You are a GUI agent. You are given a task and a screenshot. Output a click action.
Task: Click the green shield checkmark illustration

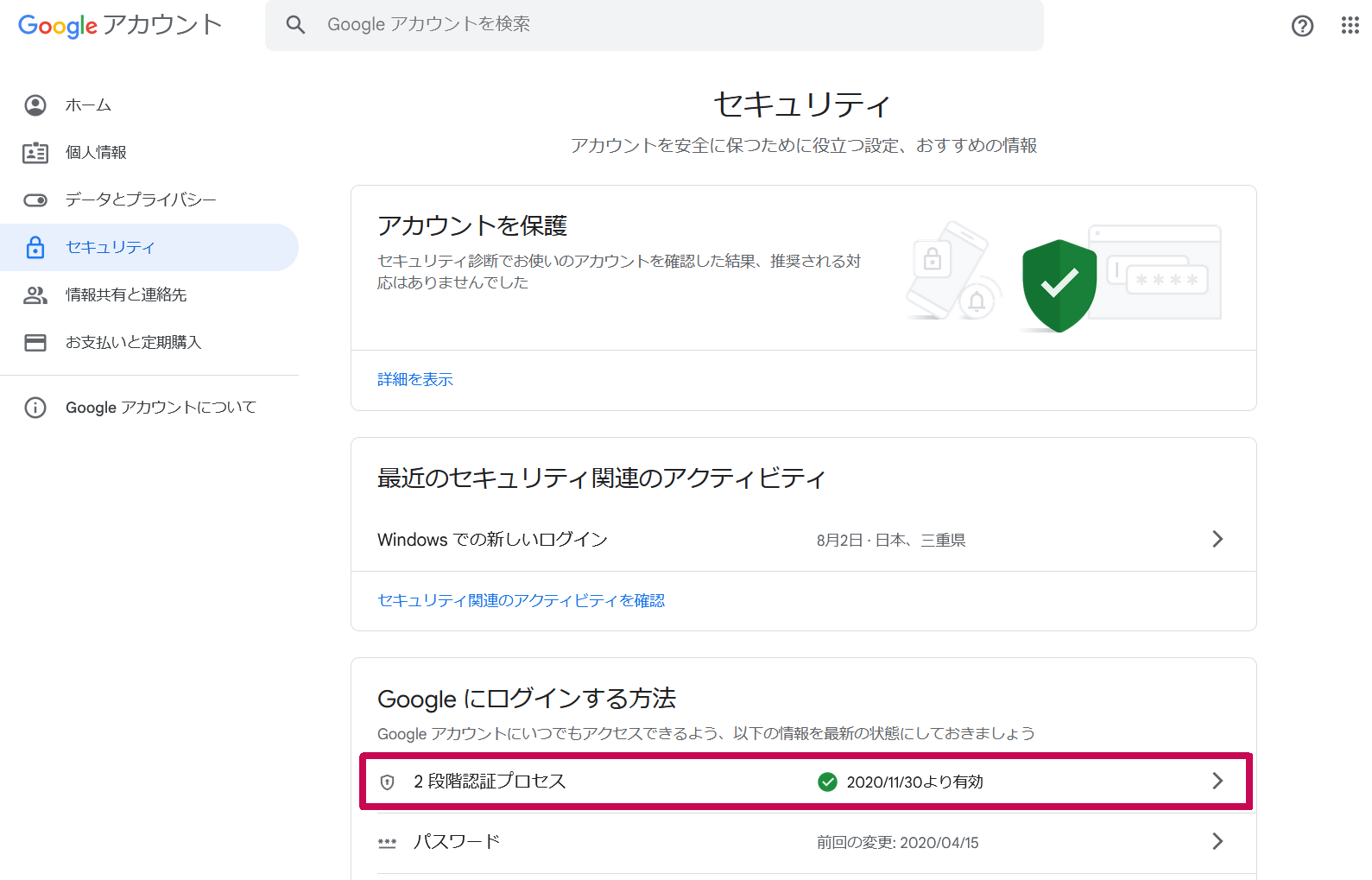tap(1059, 286)
